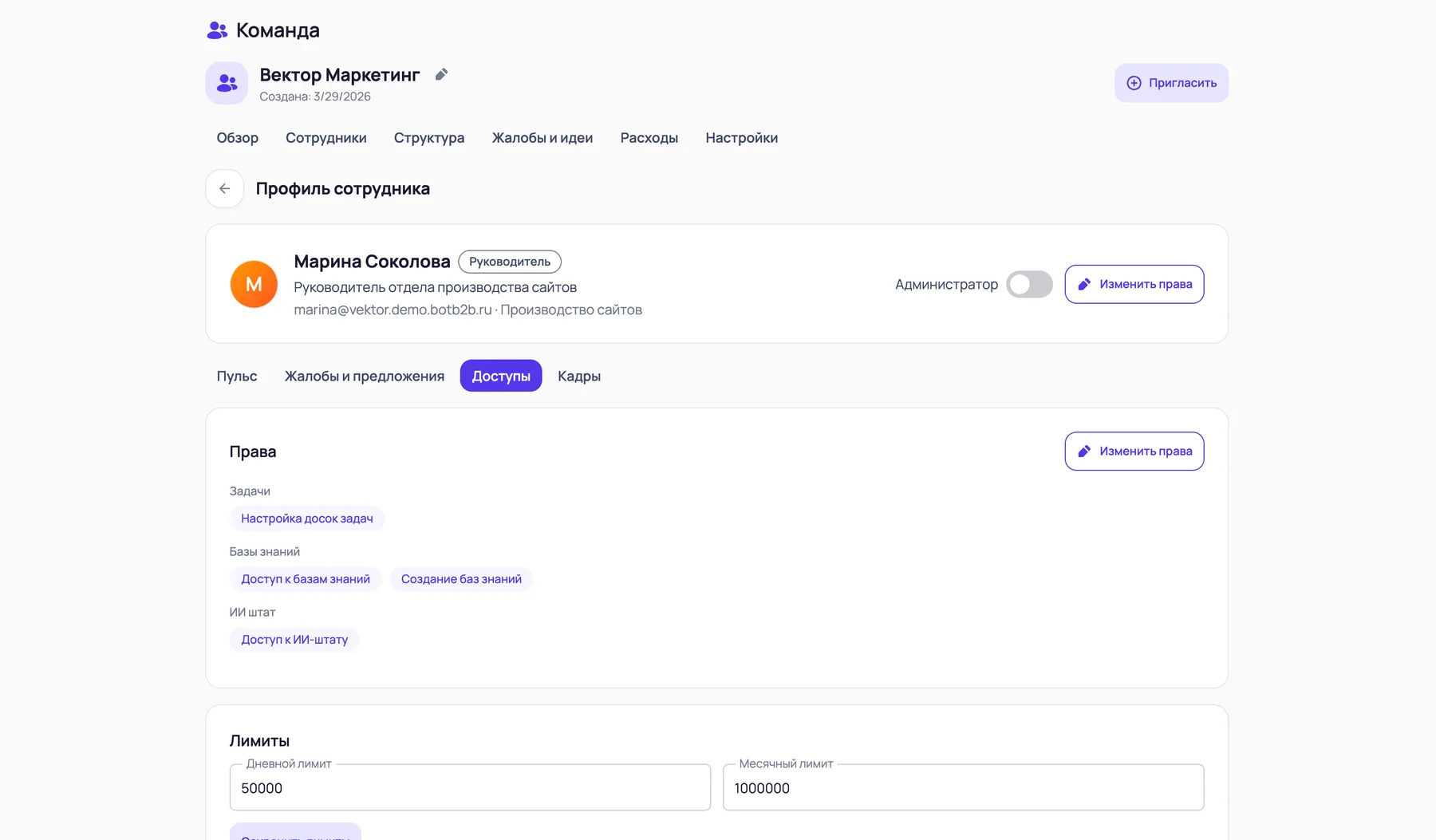Click the Доступ к ИИ-штату chip

294,640
